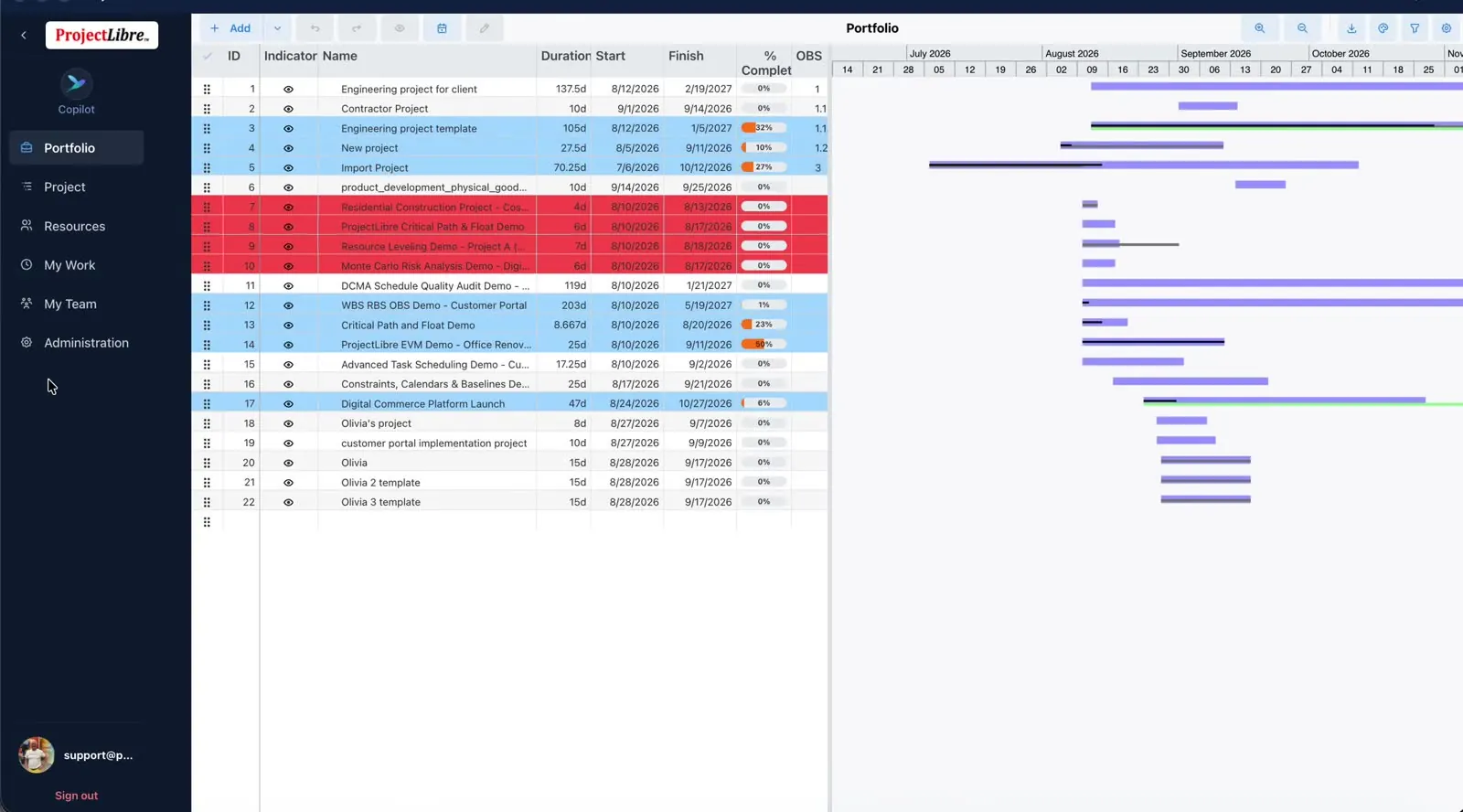Click the support@p... account name
The height and width of the screenshot is (812, 1463).
[x=98, y=755]
